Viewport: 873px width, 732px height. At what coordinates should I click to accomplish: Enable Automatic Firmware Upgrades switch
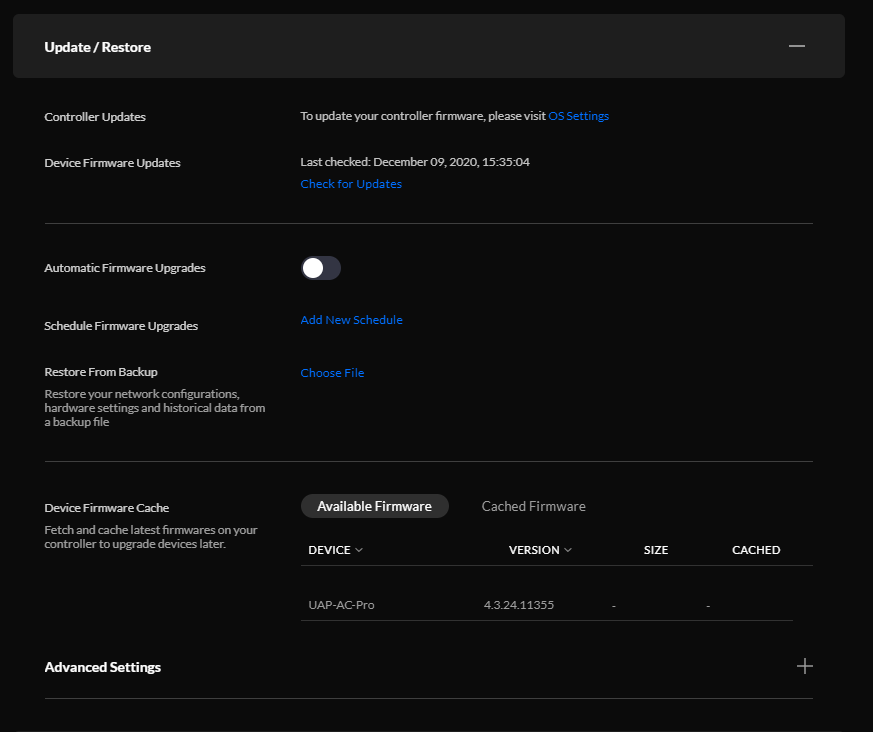(x=321, y=268)
